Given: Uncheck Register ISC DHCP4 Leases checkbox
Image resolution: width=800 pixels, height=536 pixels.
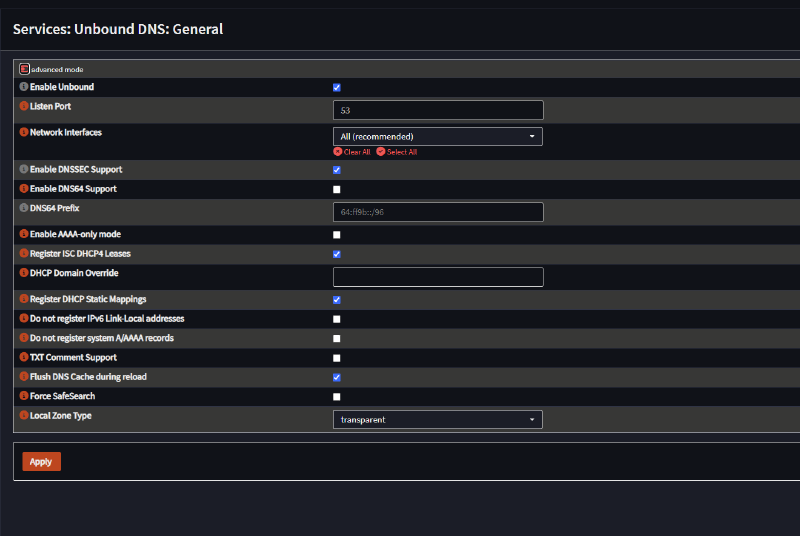Looking at the screenshot, I should click(x=337, y=254).
